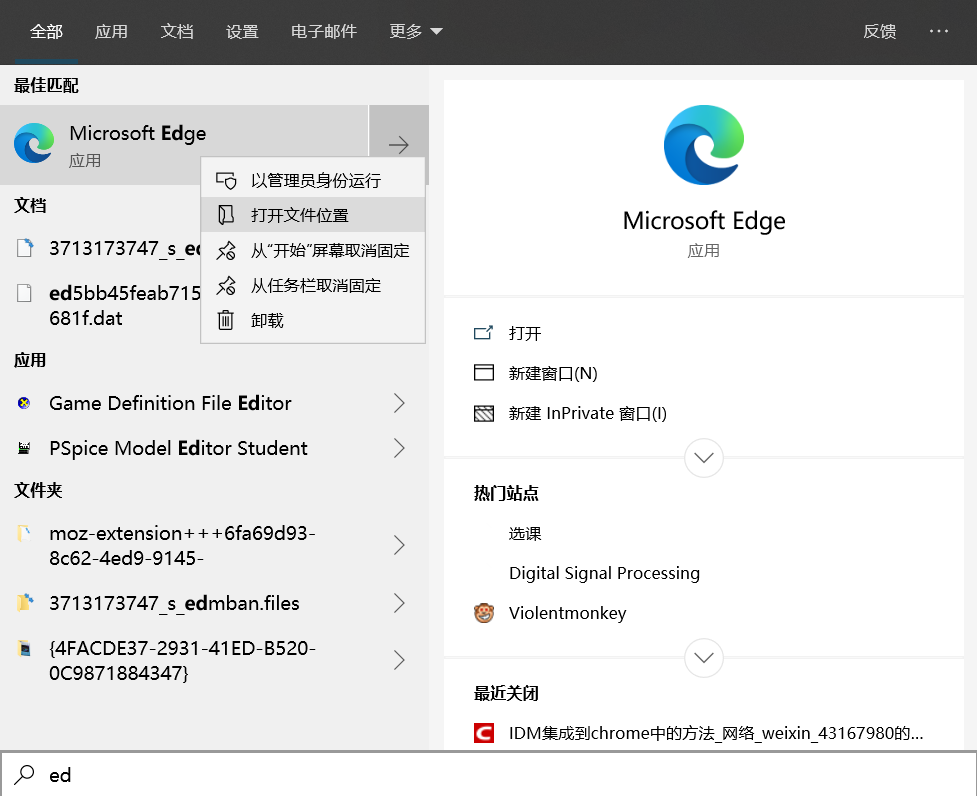Select 从"开始"屏幕取消固定
The image size is (977, 796).
tap(313, 250)
